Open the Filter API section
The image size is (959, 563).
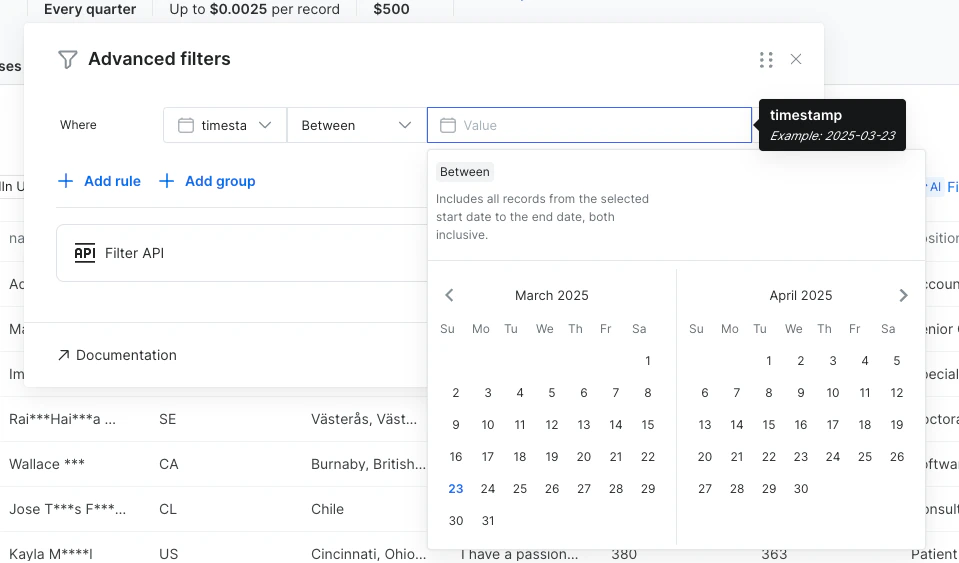click(242, 253)
